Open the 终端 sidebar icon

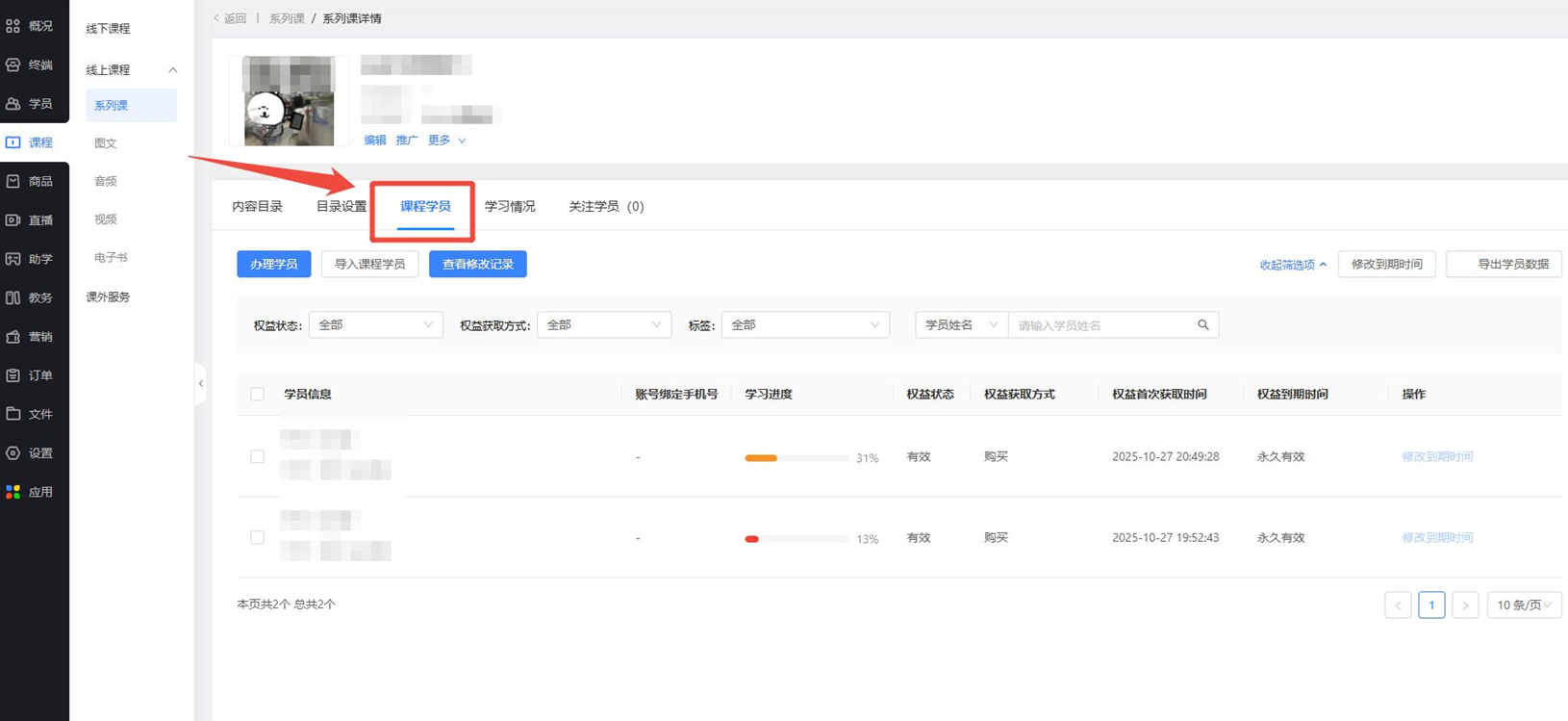click(13, 65)
